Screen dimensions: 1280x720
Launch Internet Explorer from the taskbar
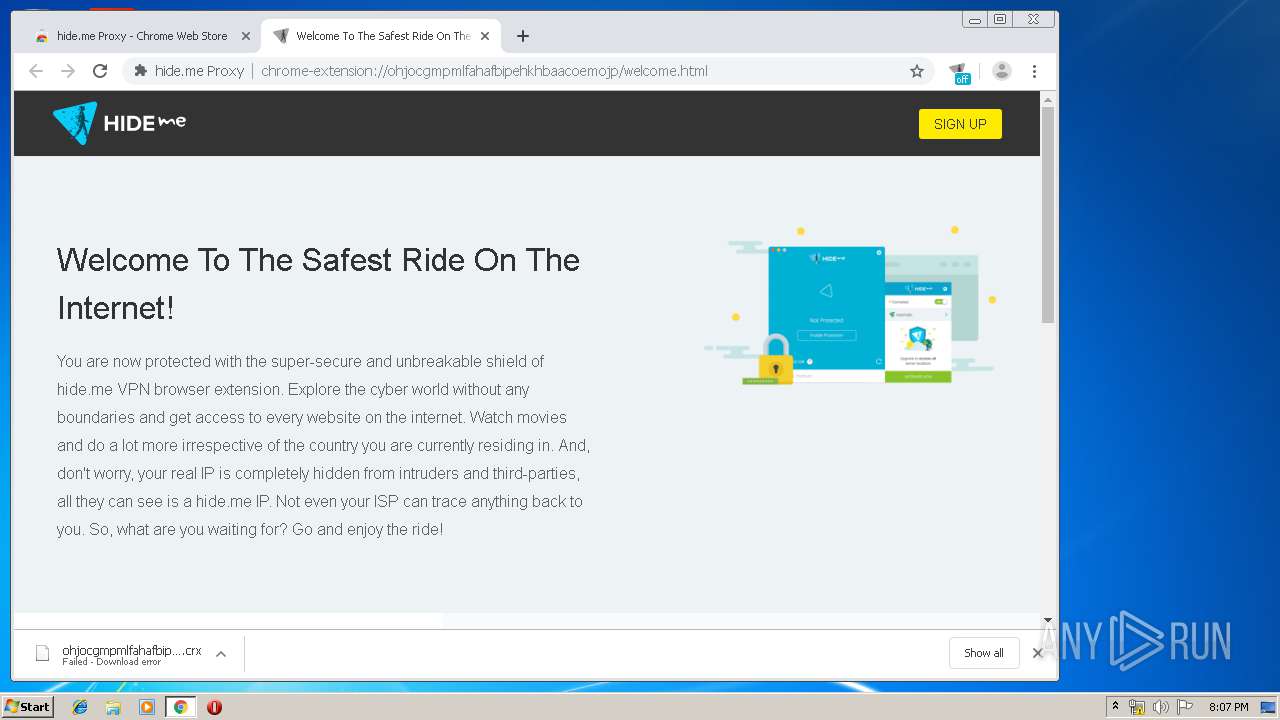[x=80, y=707]
